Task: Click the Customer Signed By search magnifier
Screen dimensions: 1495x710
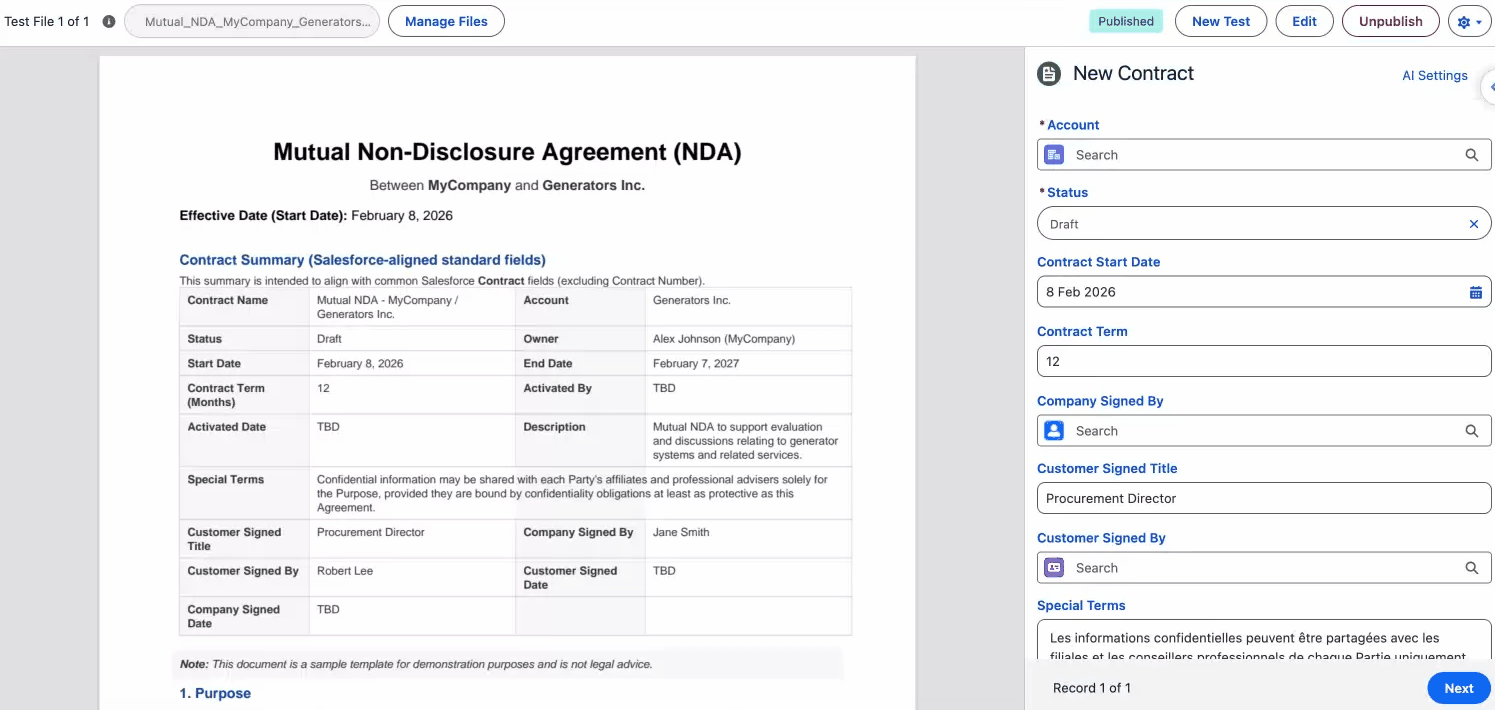Action: pos(1471,568)
